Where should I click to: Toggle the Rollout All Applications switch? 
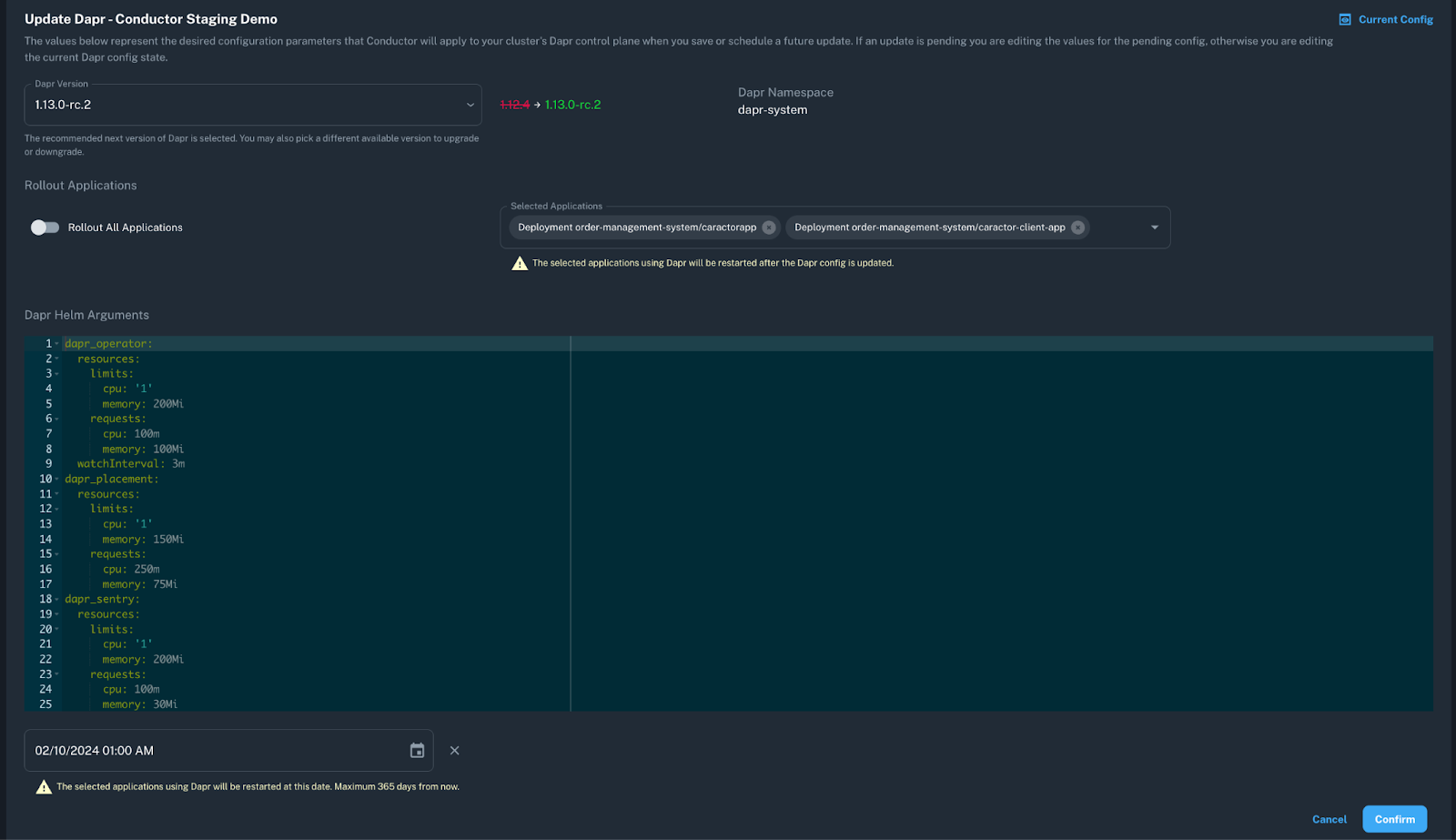pyautogui.click(x=44, y=228)
